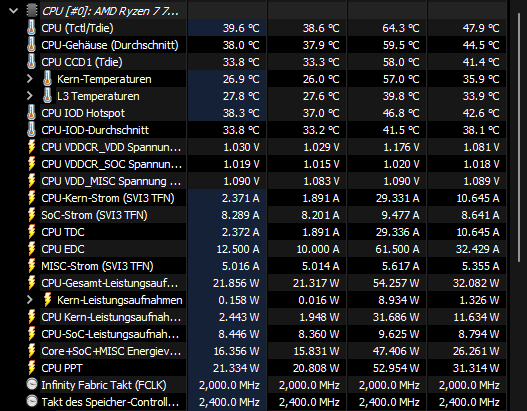527x411 pixels.
Task: Click lightning icon for CPU-Gesamt-Leistungsaufnahme
Action: pyautogui.click(x=31, y=283)
